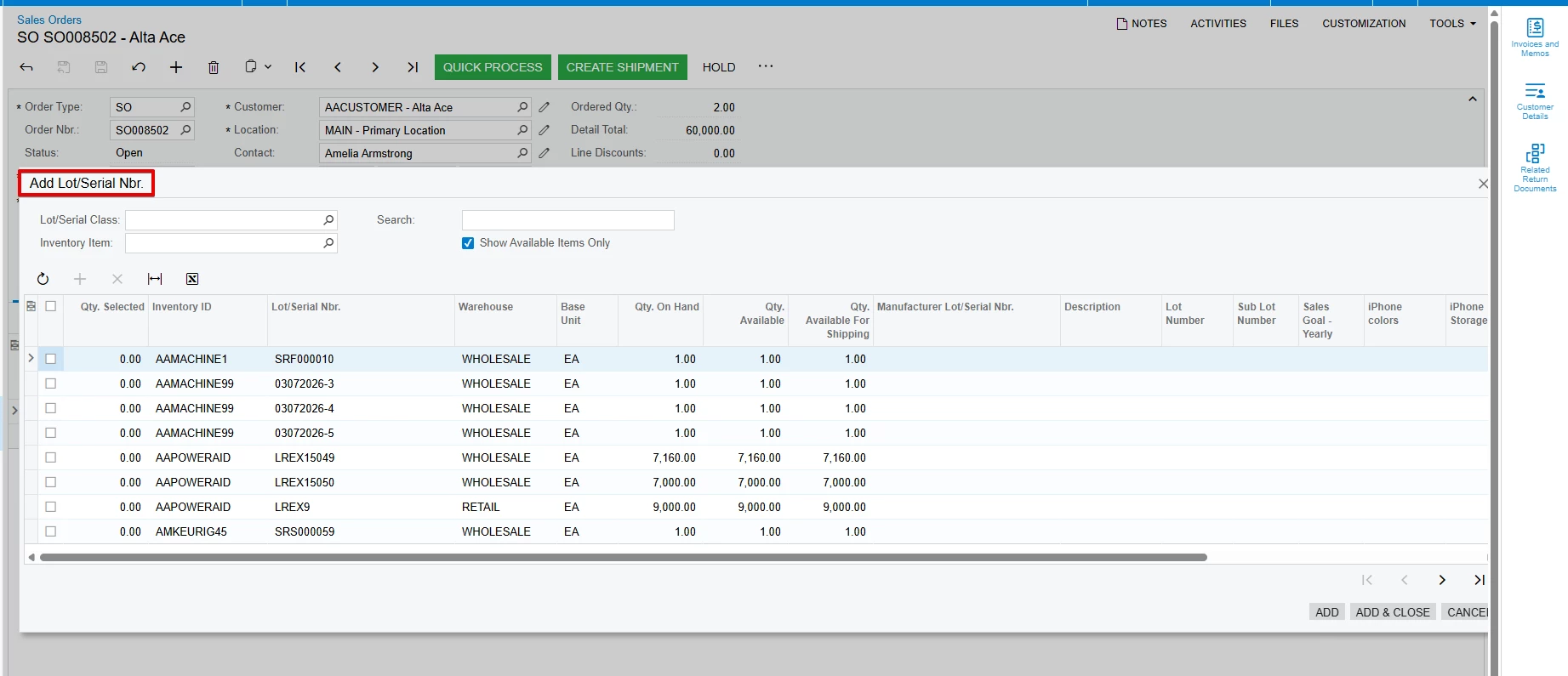
Task: Select the 03072026-4 row checkbox
Action: click(x=51, y=408)
